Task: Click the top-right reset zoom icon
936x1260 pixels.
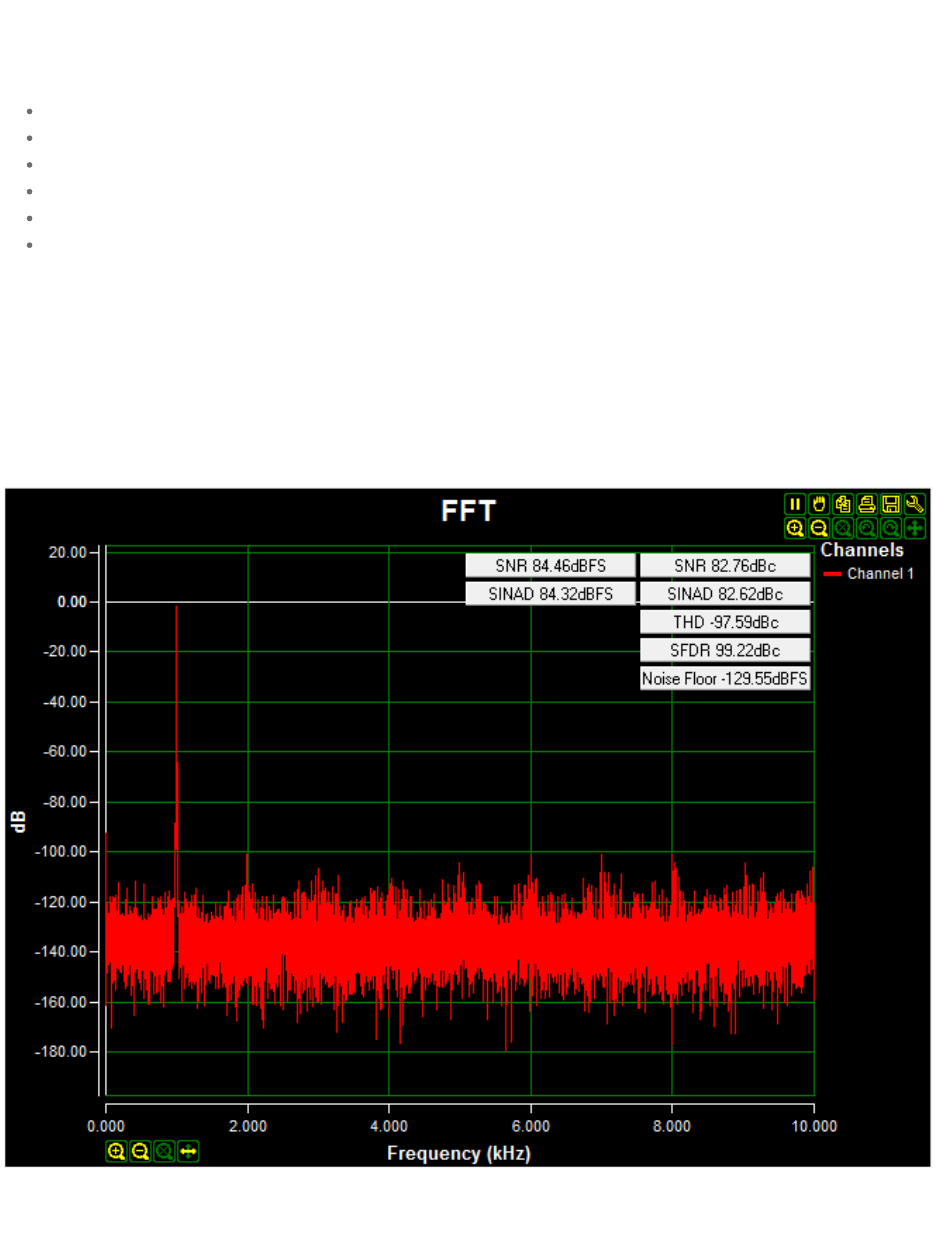Action: [x=842, y=528]
